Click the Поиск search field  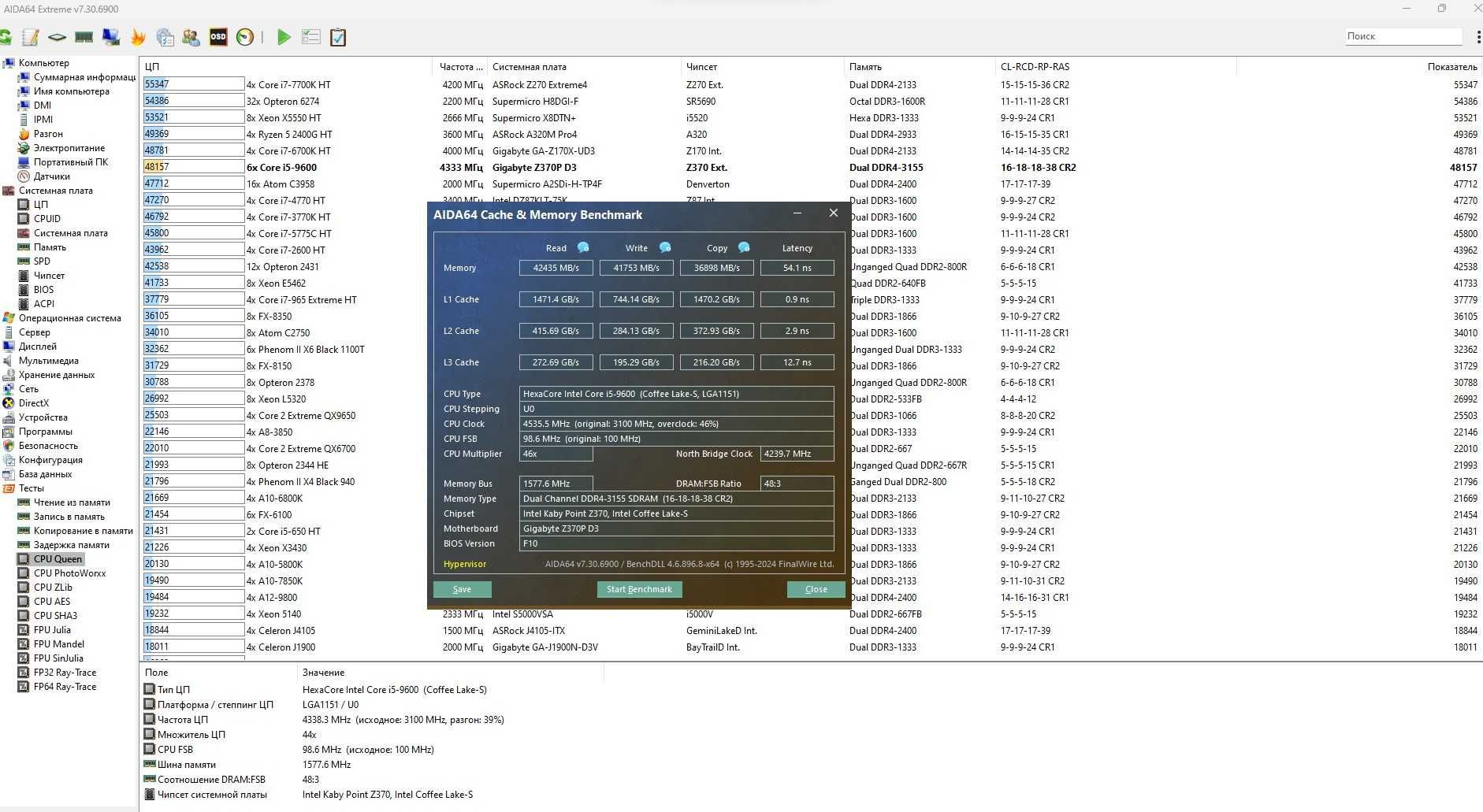point(1403,36)
